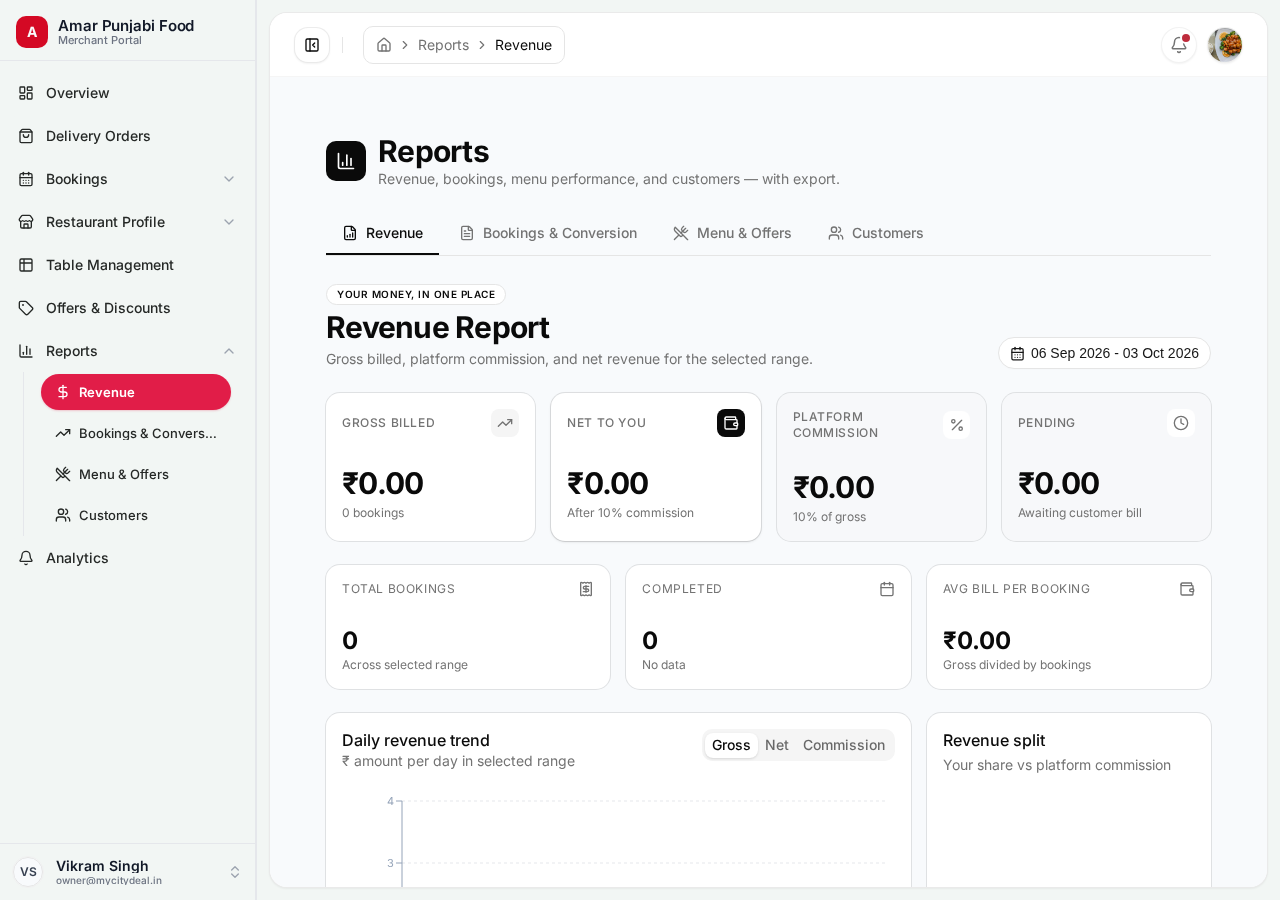Switch to the Customers tab

tap(876, 233)
